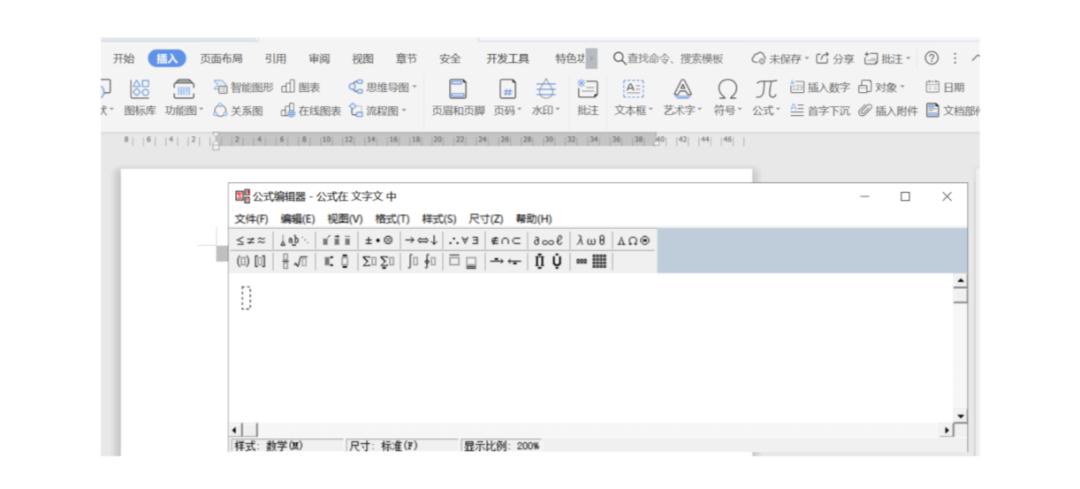This screenshot has width=1080, height=489.
Task: Open labeled arrow templates palette
Action: pyautogui.click(x=506, y=261)
